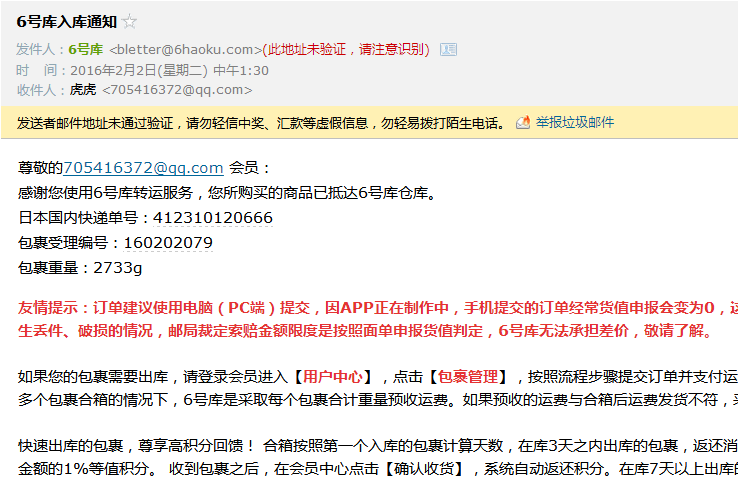Star the 6号库入库通知 email
The width and height of the screenshot is (738, 485).
point(129,22)
